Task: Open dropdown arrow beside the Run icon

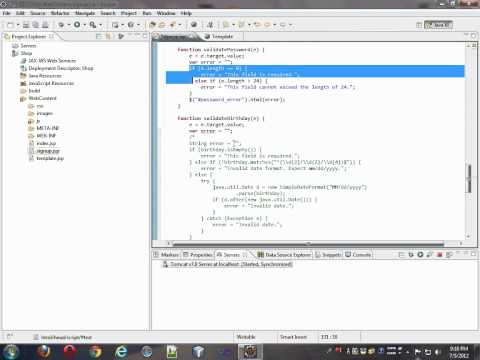Action: tap(85, 25)
